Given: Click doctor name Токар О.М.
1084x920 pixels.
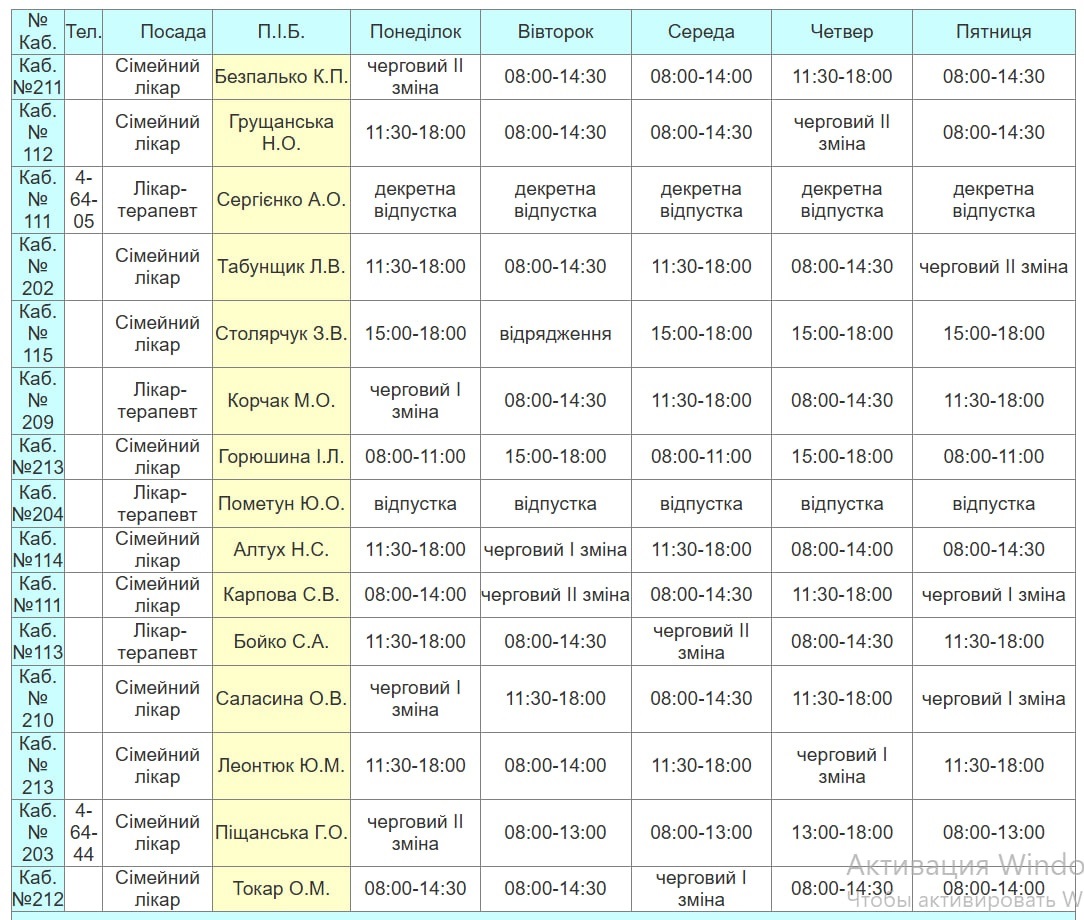Looking at the screenshot, I should point(281,889).
